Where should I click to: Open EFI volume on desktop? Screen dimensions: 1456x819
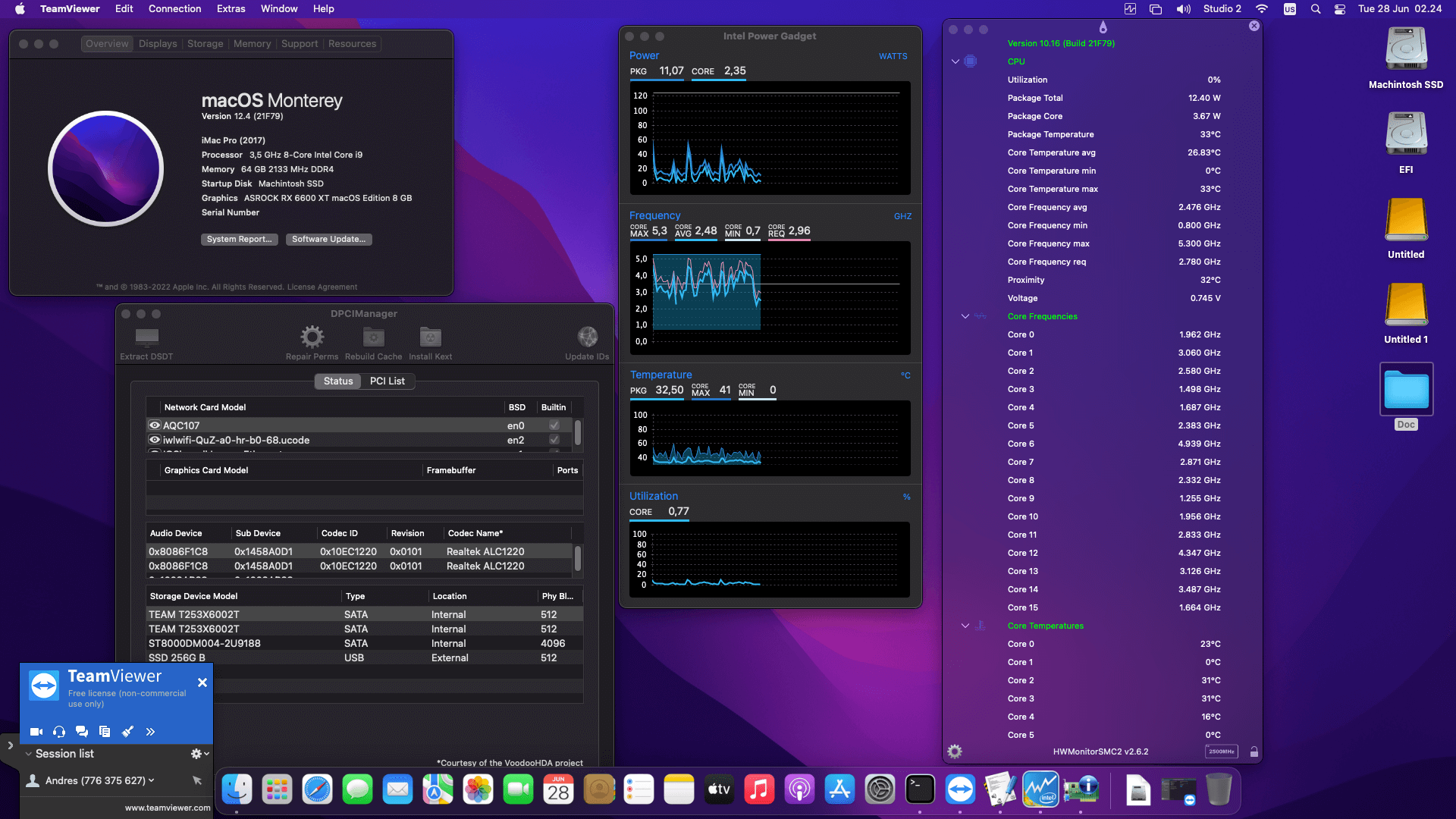[x=1406, y=143]
